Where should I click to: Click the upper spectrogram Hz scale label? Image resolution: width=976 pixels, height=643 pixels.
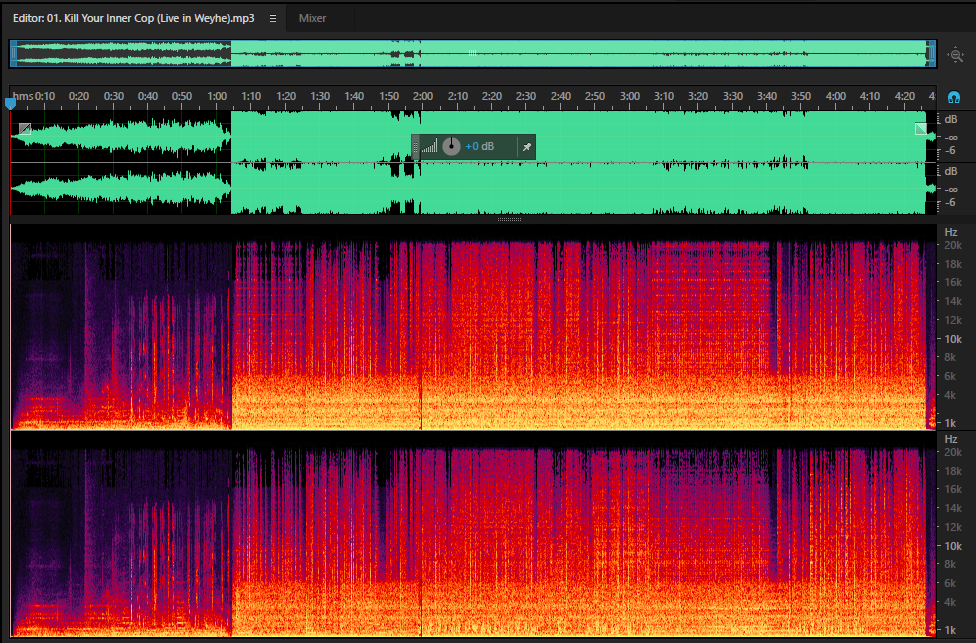(x=950, y=232)
